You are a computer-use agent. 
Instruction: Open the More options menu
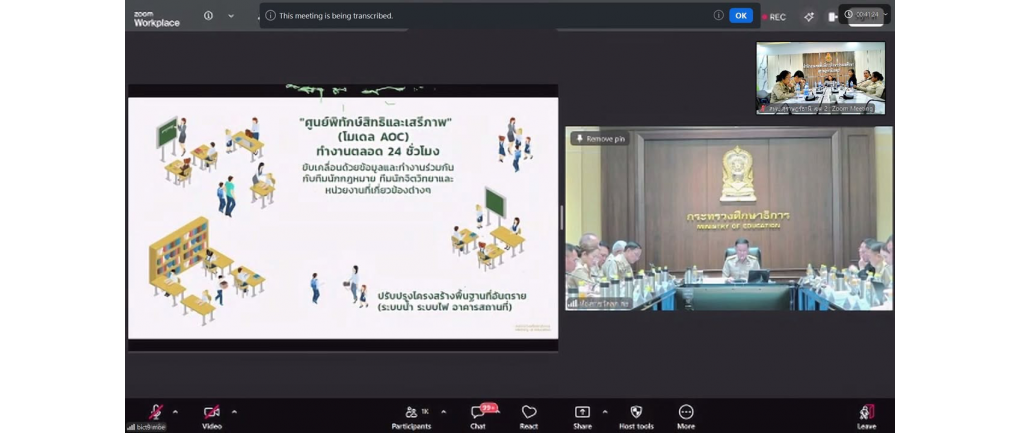tap(686, 412)
